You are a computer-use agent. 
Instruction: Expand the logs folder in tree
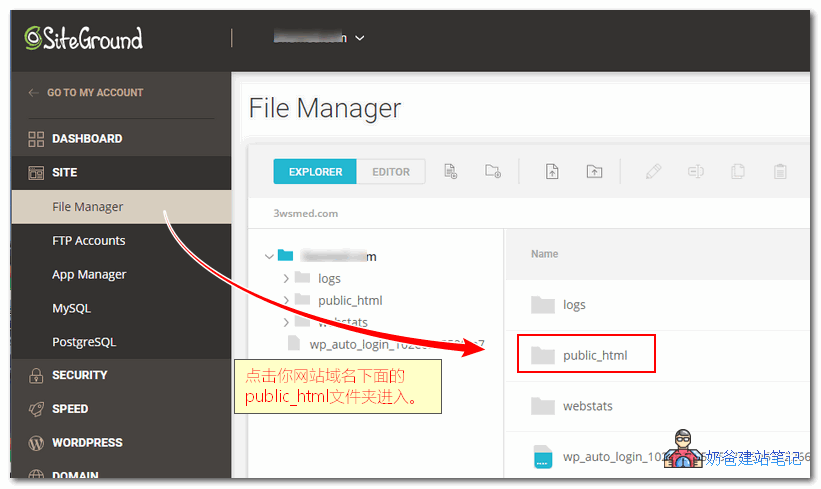click(287, 278)
